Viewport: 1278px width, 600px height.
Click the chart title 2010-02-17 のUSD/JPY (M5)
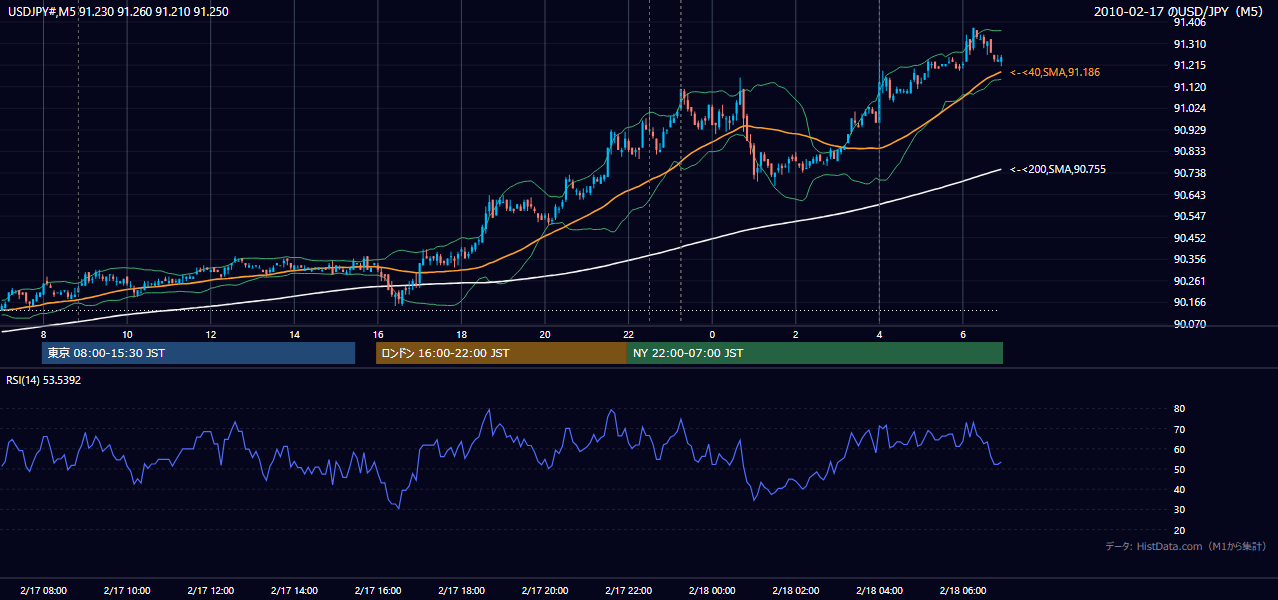[1180, 11]
